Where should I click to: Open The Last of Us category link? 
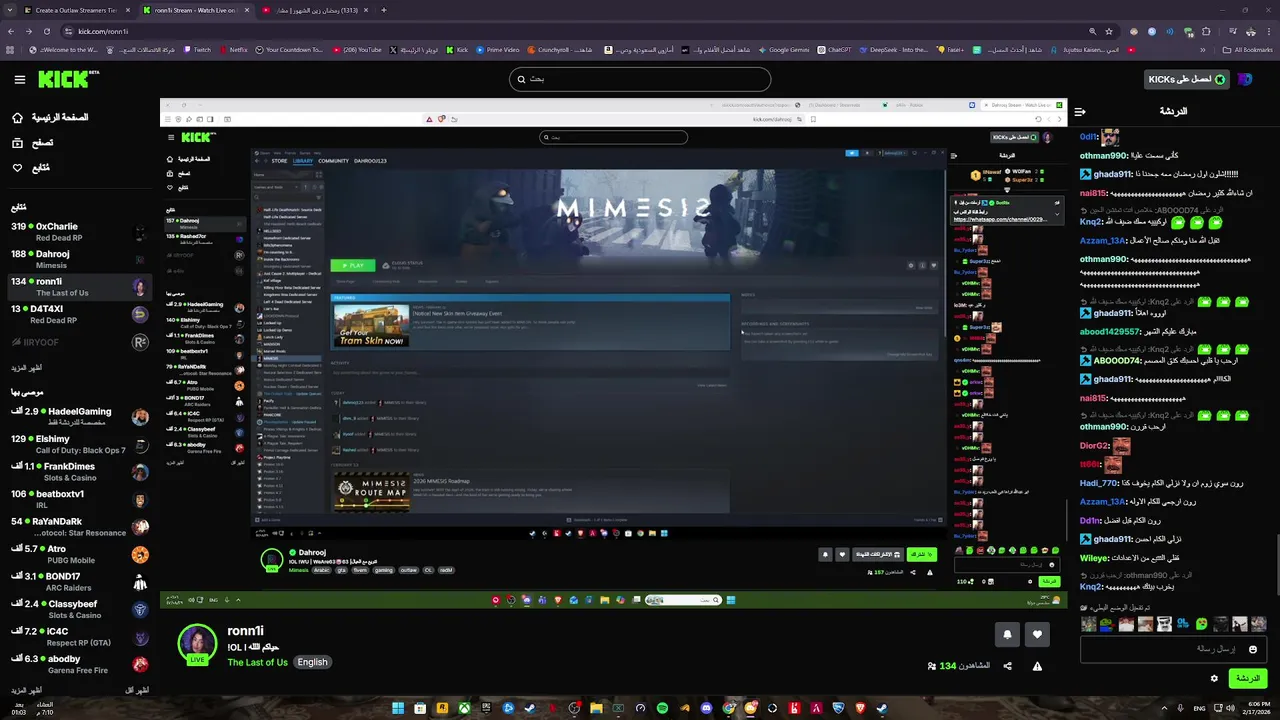(x=257, y=662)
